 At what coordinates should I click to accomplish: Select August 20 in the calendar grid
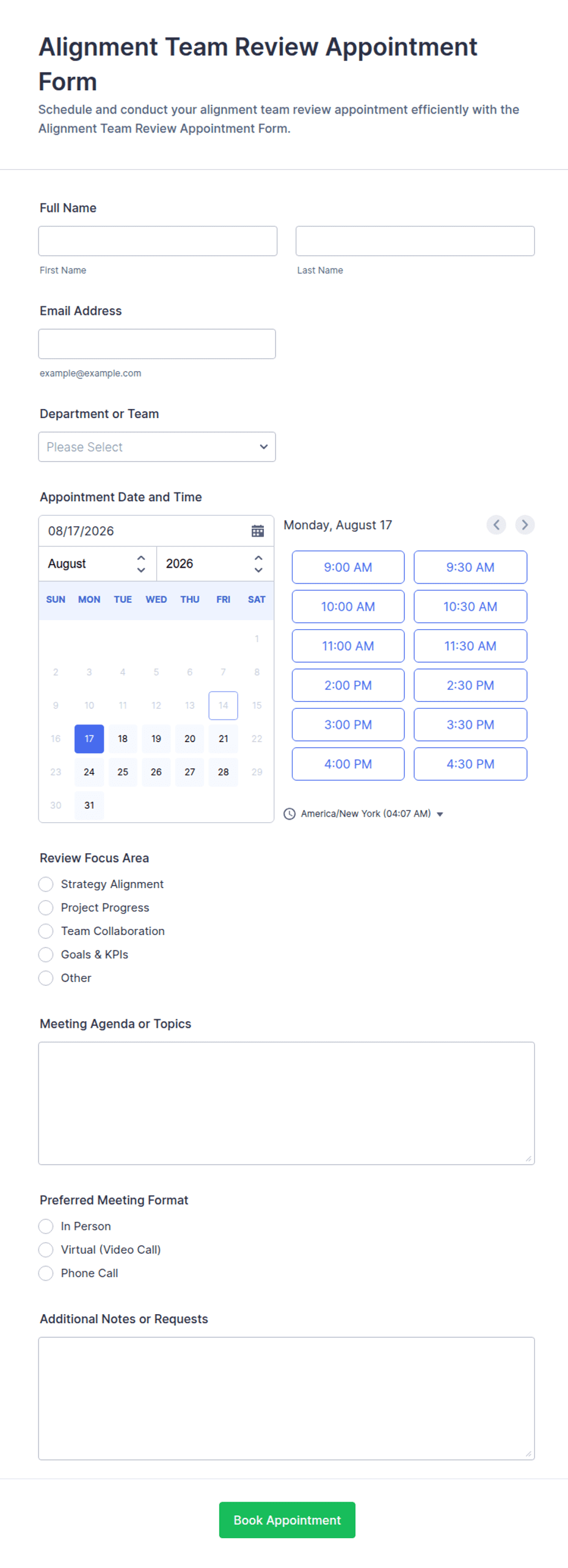tap(190, 737)
